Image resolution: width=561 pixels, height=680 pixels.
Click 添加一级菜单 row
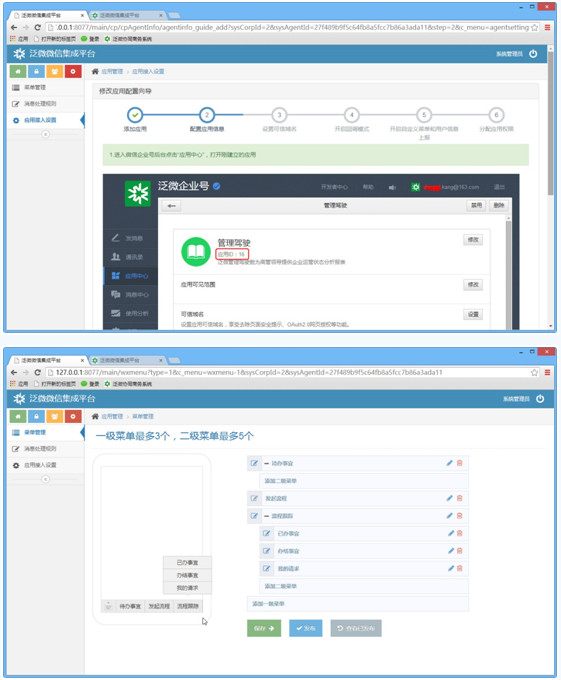click(358, 604)
